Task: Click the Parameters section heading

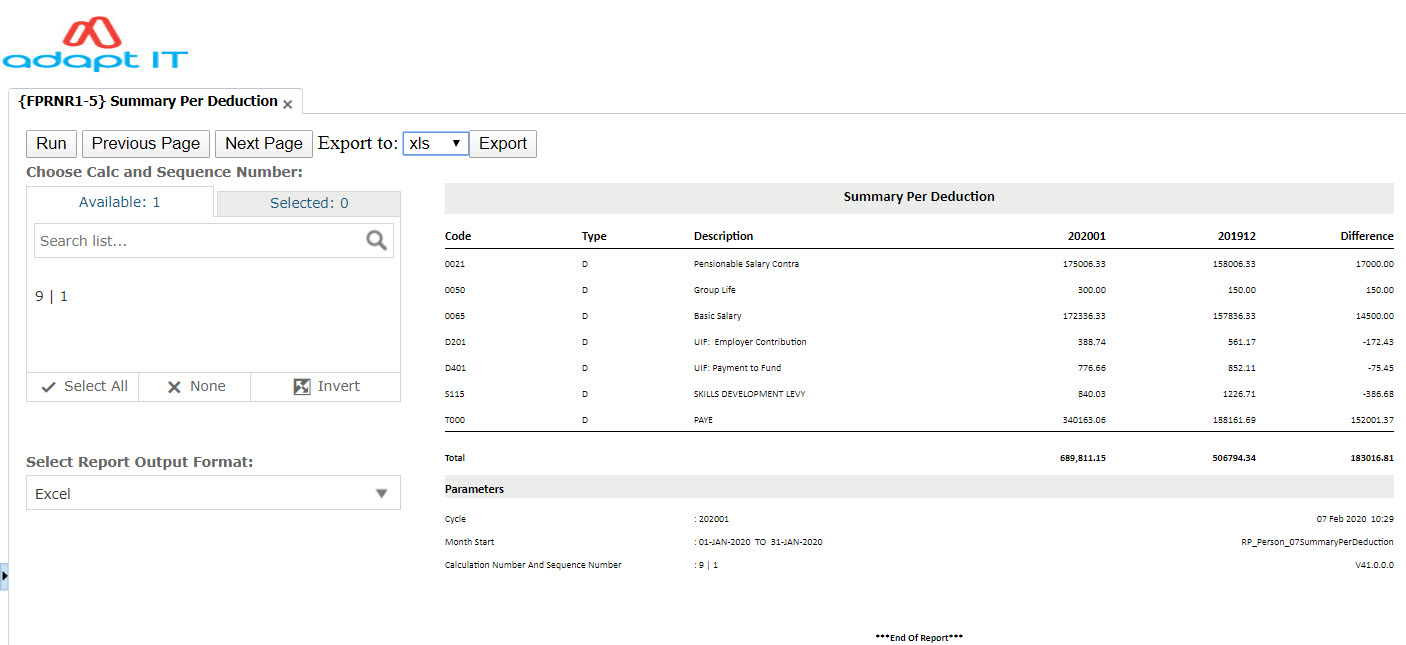Action: pos(474,489)
